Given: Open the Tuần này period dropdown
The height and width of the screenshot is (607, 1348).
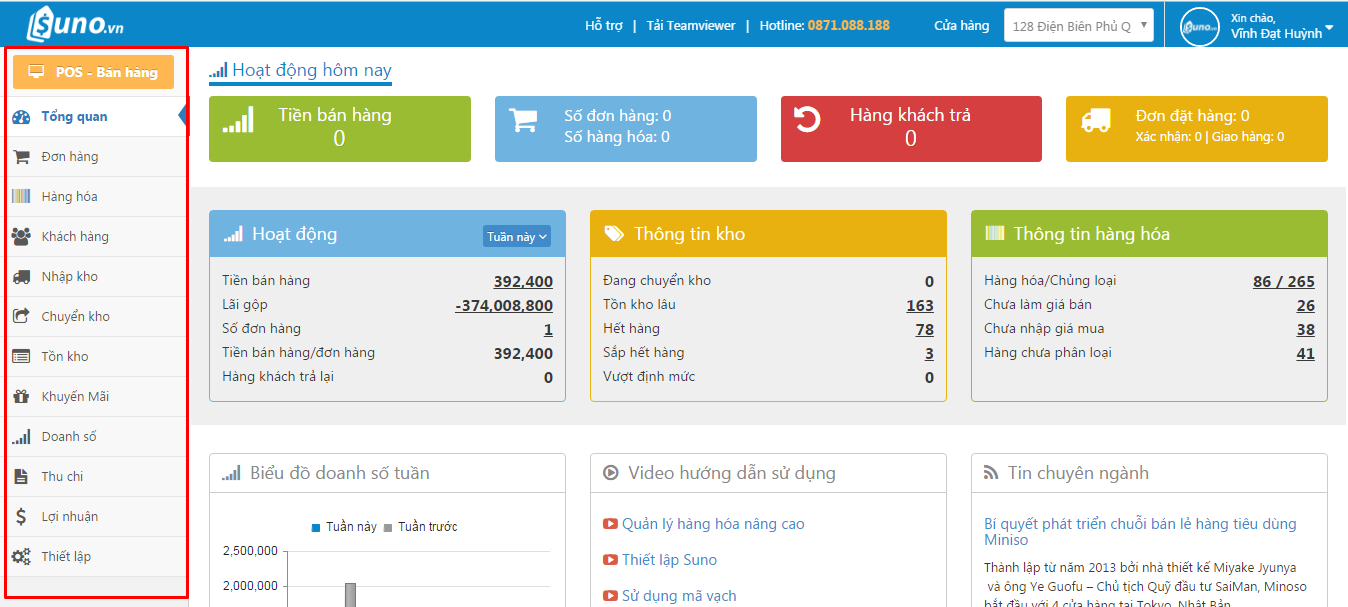Looking at the screenshot, I should (x=517, y=237).
